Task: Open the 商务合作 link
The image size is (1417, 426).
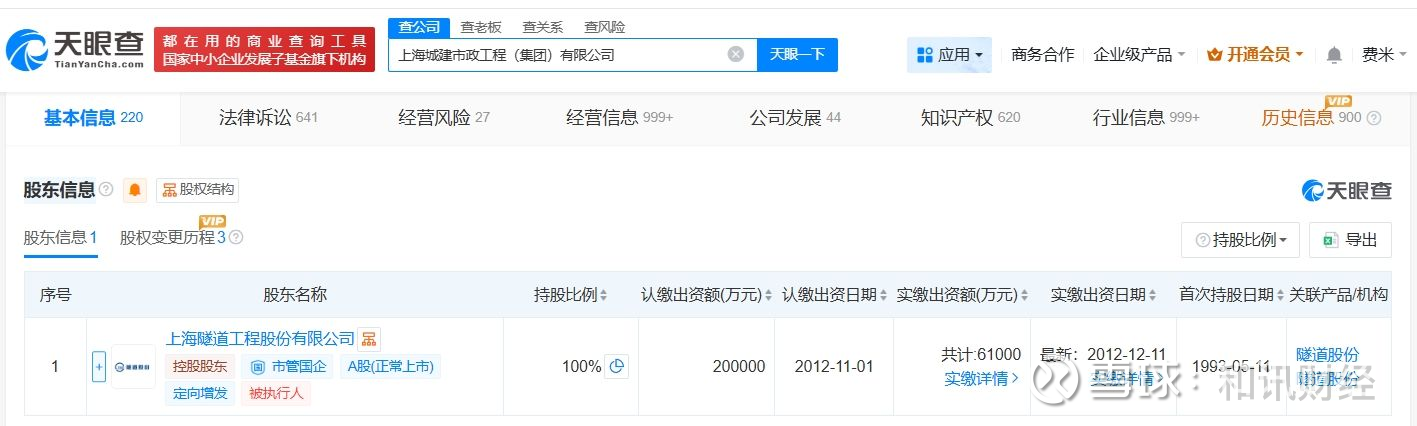Action: click(1042, 55)
